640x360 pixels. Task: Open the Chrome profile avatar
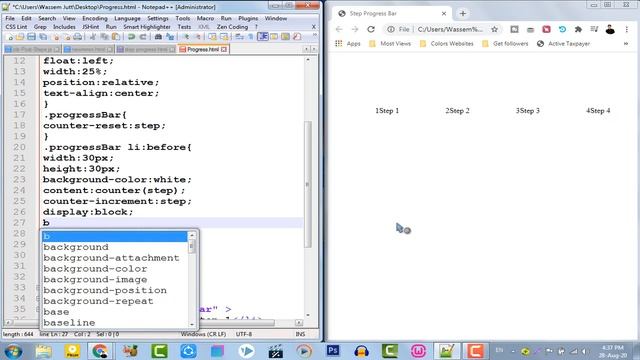point(610,29)
